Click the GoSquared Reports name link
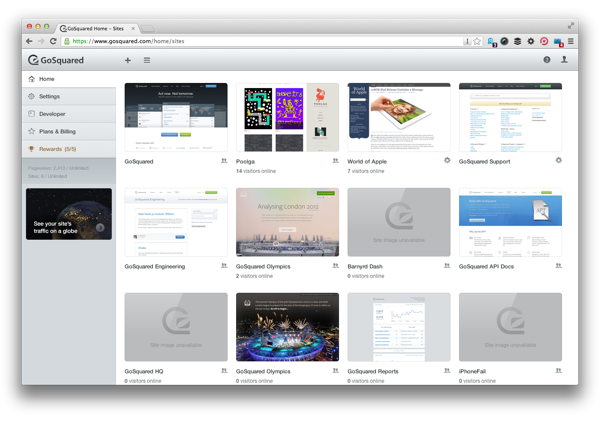This screenshot has height=422, width=600. point(373,371)
